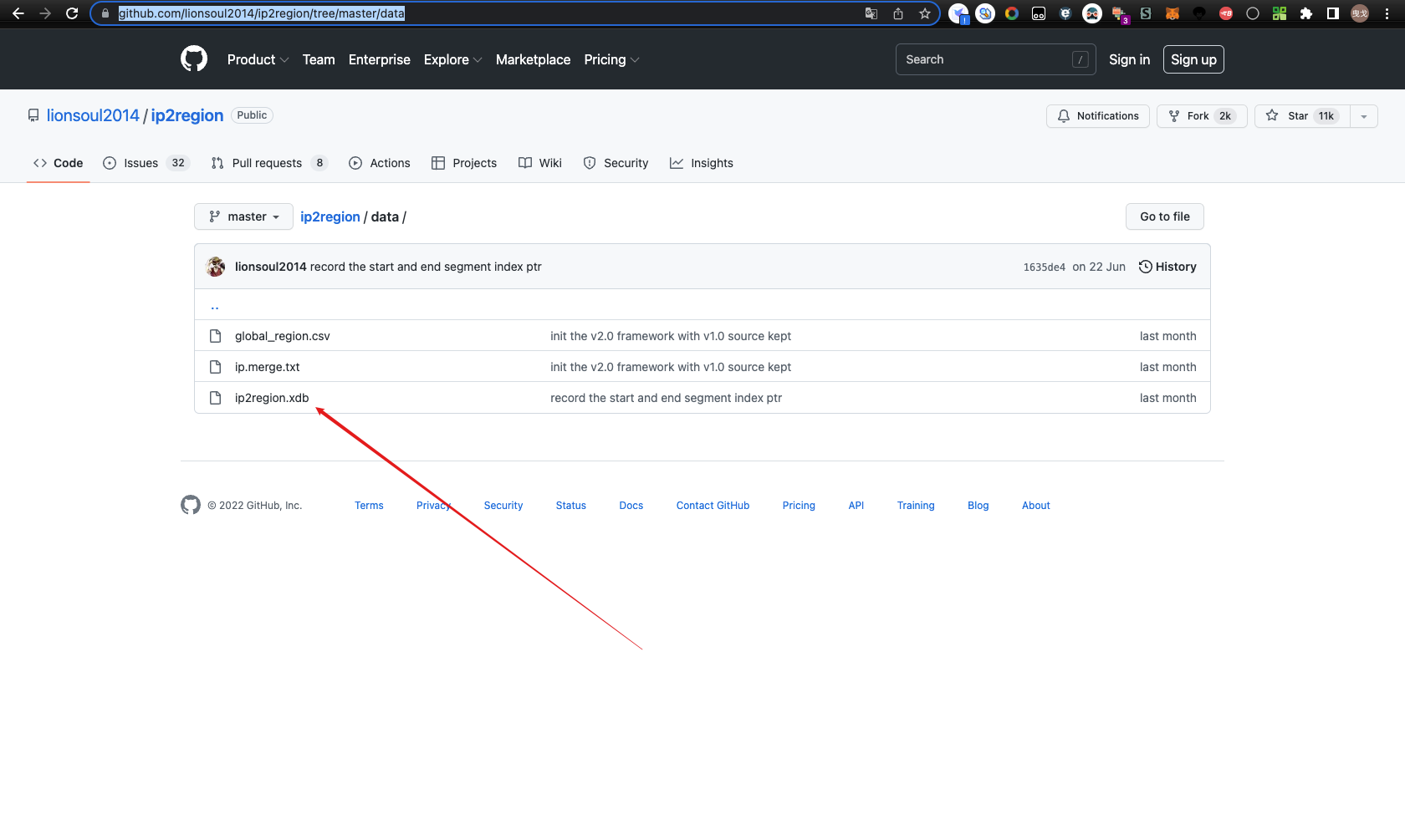Open About link in footer
Screen dimensions: 1405x840
(x=1036, y=506)
